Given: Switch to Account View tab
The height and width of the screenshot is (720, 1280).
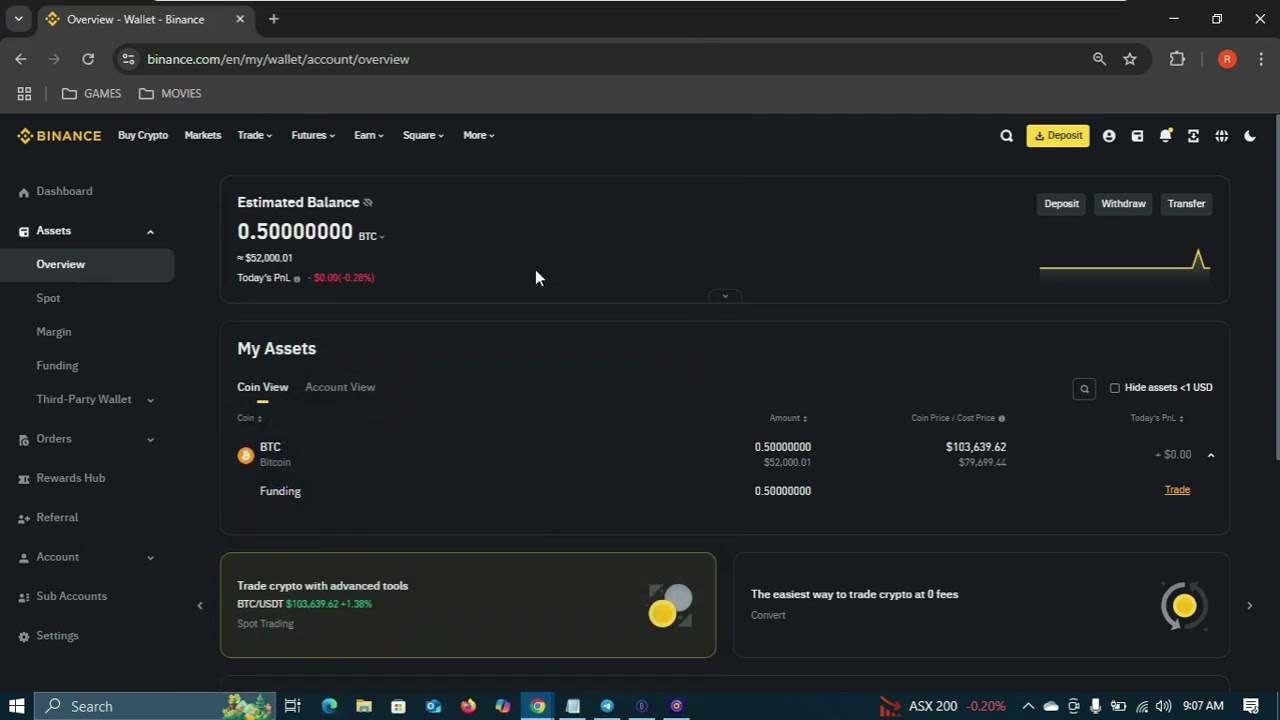Looking at the screenshot, I should point(340,387).
